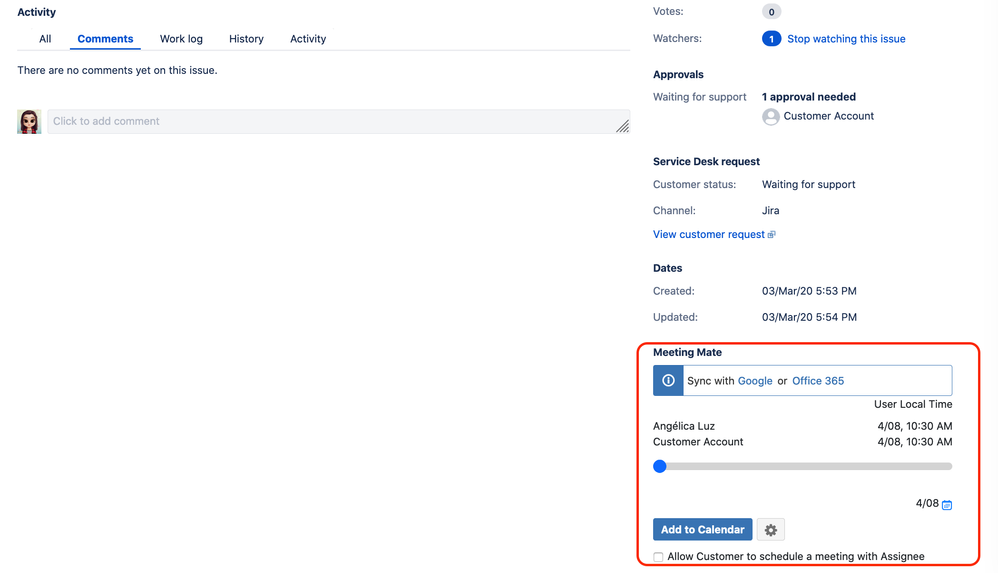Click the '1 approval needed' text
The height and width of the screenshot is (573, 998).
pyautogui.click(x=809, y=97)
